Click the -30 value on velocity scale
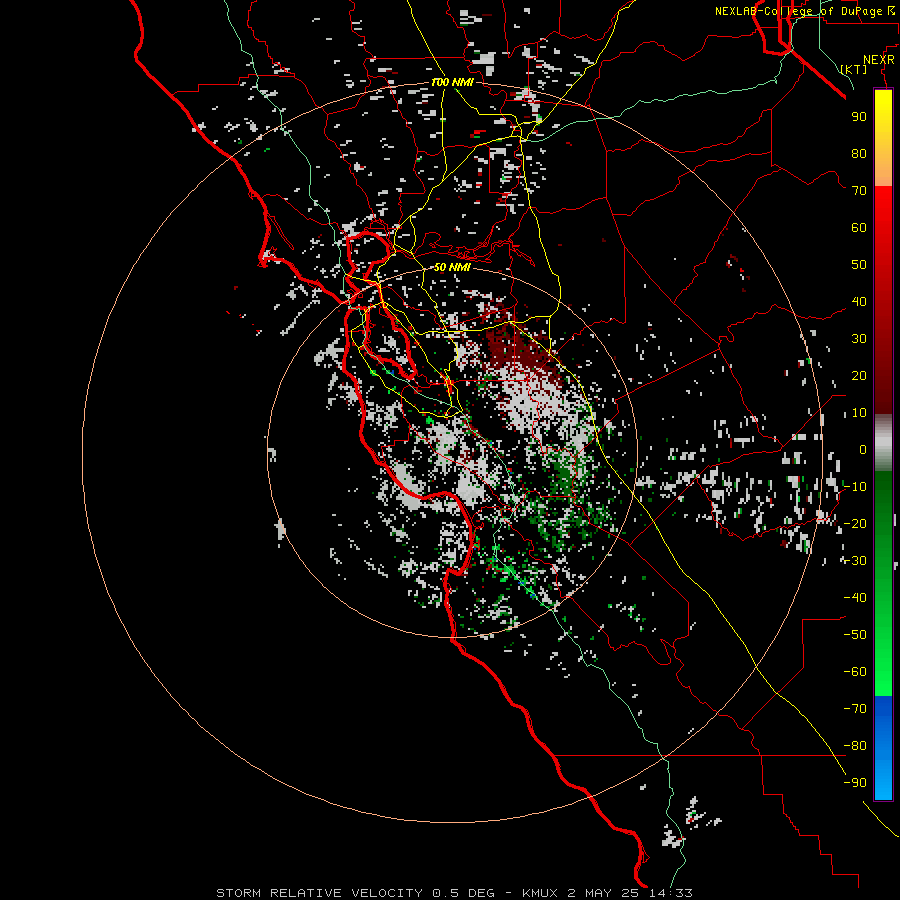The image size is (900, 900). (x=855, y=561)
